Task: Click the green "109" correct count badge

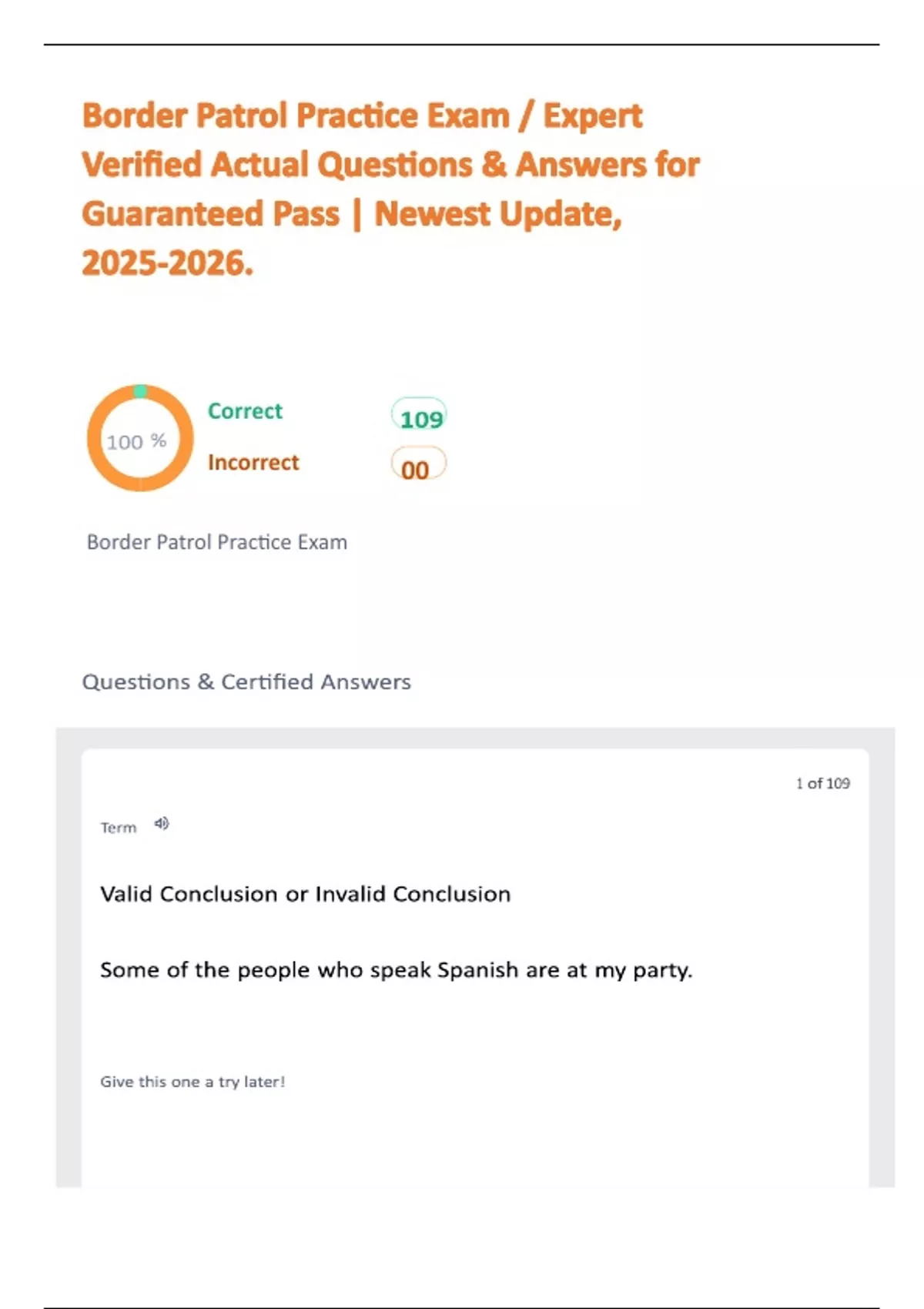Action: point(420,417)
